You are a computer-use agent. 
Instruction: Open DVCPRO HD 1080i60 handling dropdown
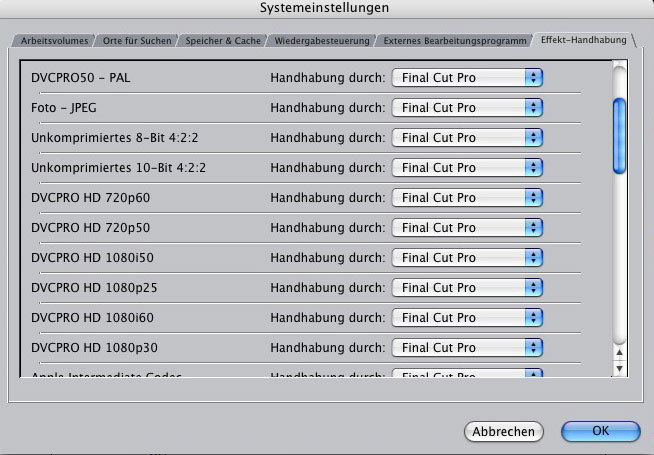click(x=466, y=318)
